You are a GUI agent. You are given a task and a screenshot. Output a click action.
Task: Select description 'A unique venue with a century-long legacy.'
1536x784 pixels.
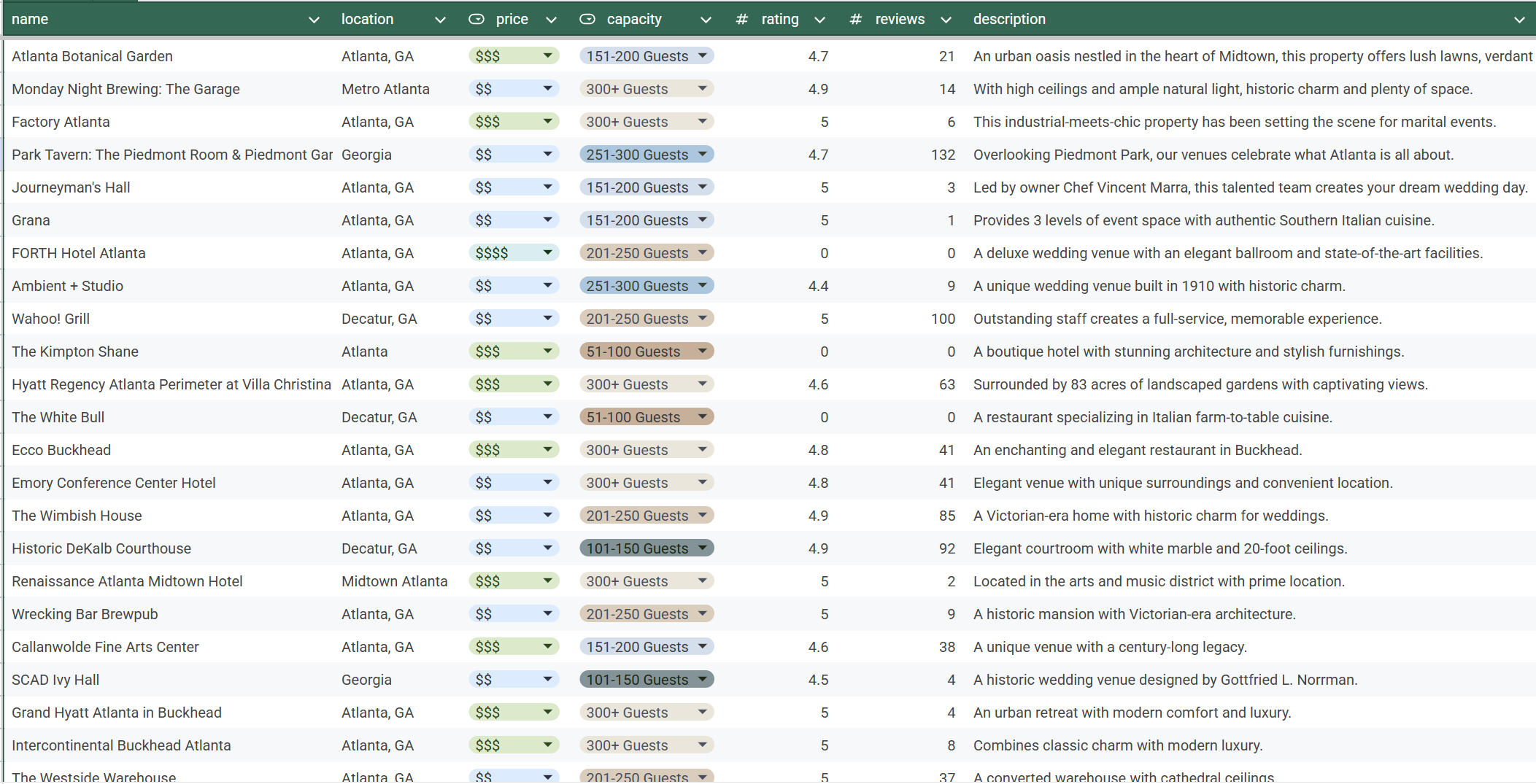pos(1249,647)
